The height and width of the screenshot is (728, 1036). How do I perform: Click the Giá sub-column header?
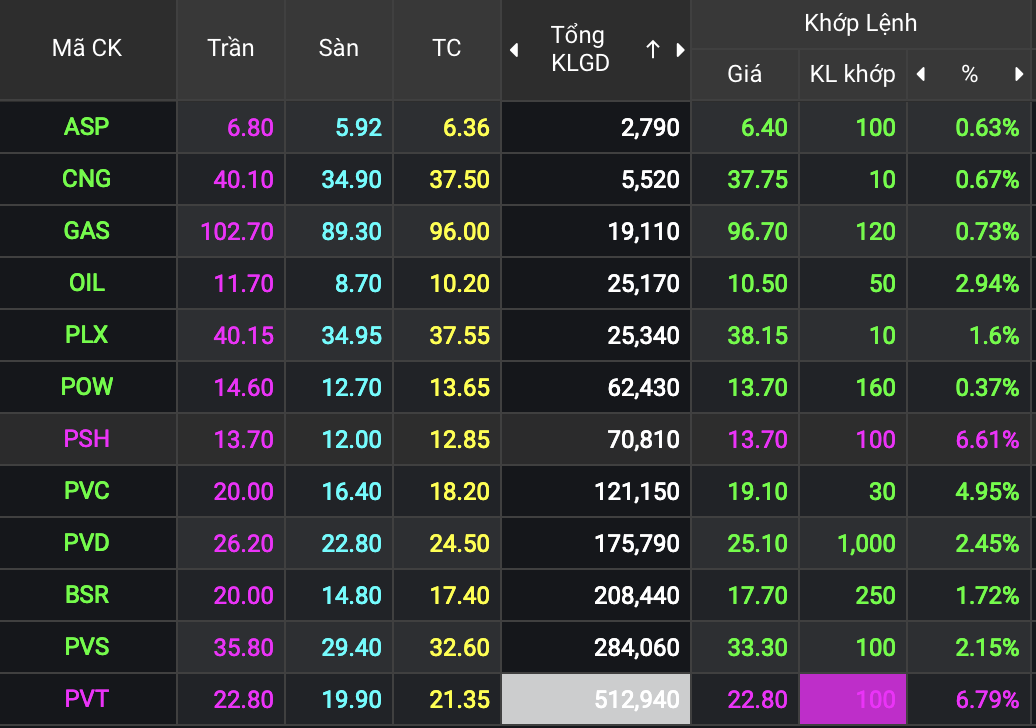point(744,74)
